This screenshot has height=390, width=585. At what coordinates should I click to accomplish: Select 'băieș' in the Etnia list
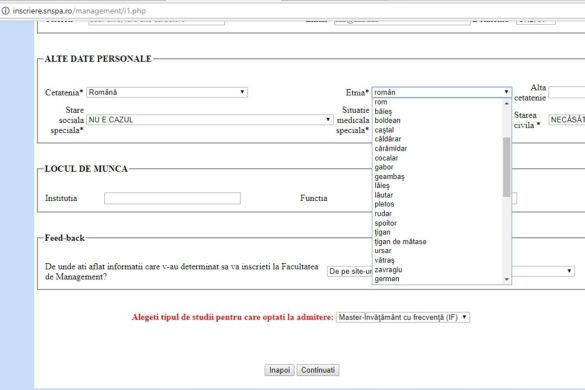tap(438, 111)
